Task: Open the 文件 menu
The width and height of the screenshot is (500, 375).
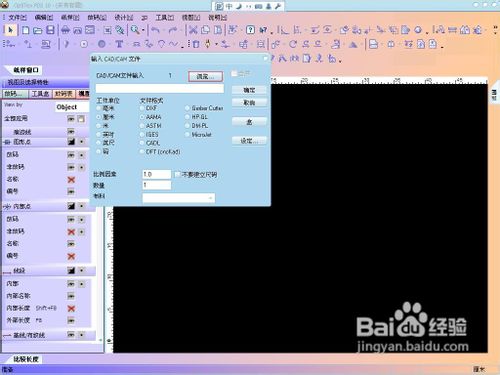Action: [x=17, y=17]
